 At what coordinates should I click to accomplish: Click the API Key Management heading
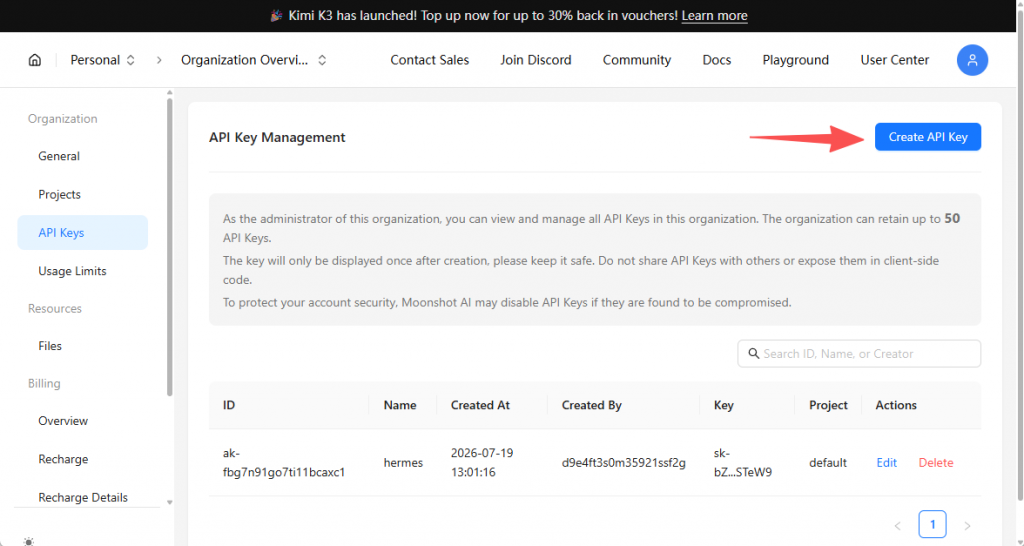click(277, 137)
